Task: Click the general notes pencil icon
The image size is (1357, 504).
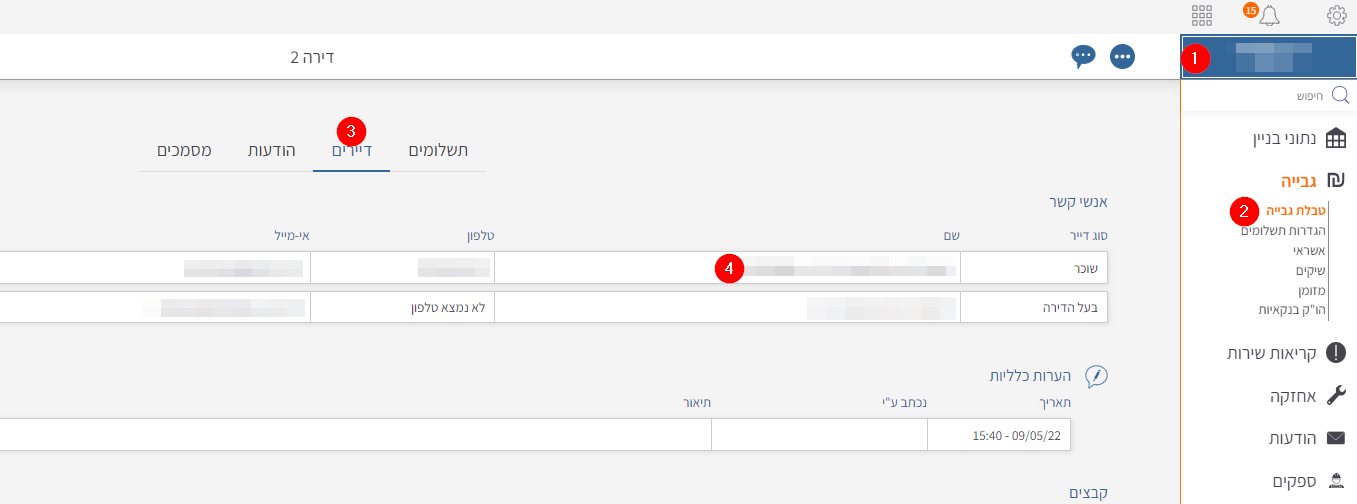Action: click(1096, 376)
